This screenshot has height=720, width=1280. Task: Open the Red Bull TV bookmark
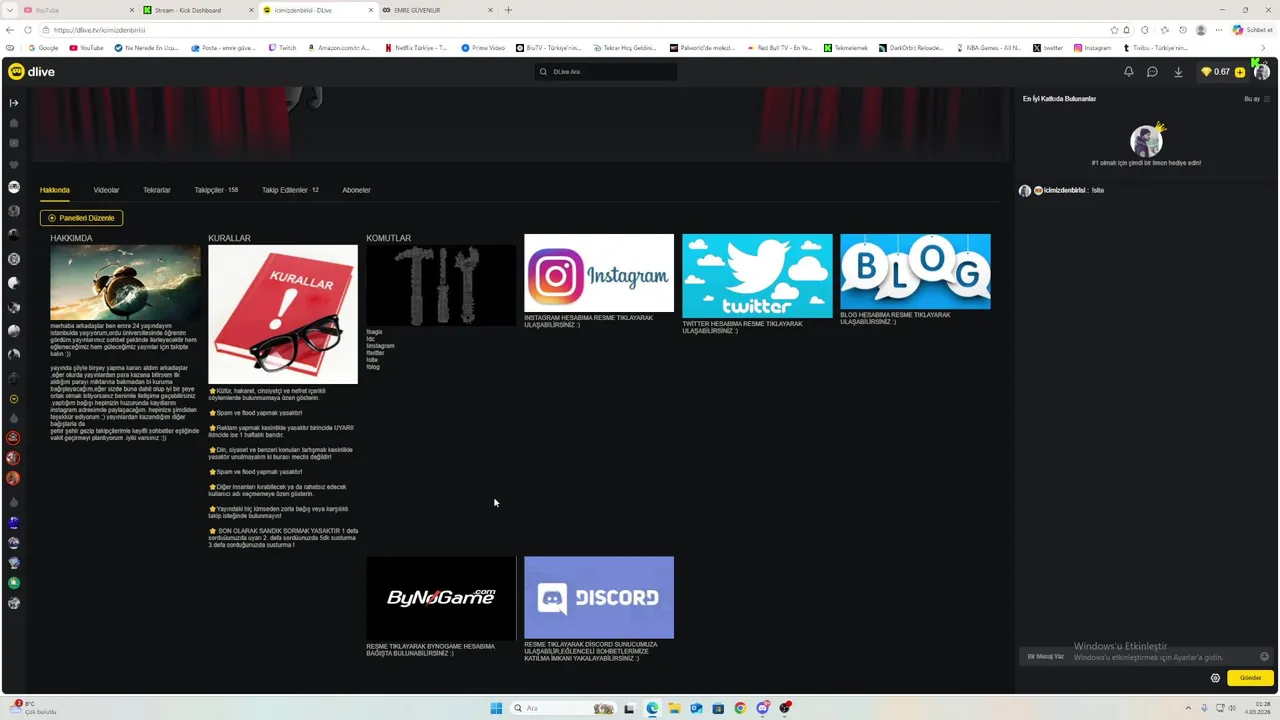[x=779, y=48]
